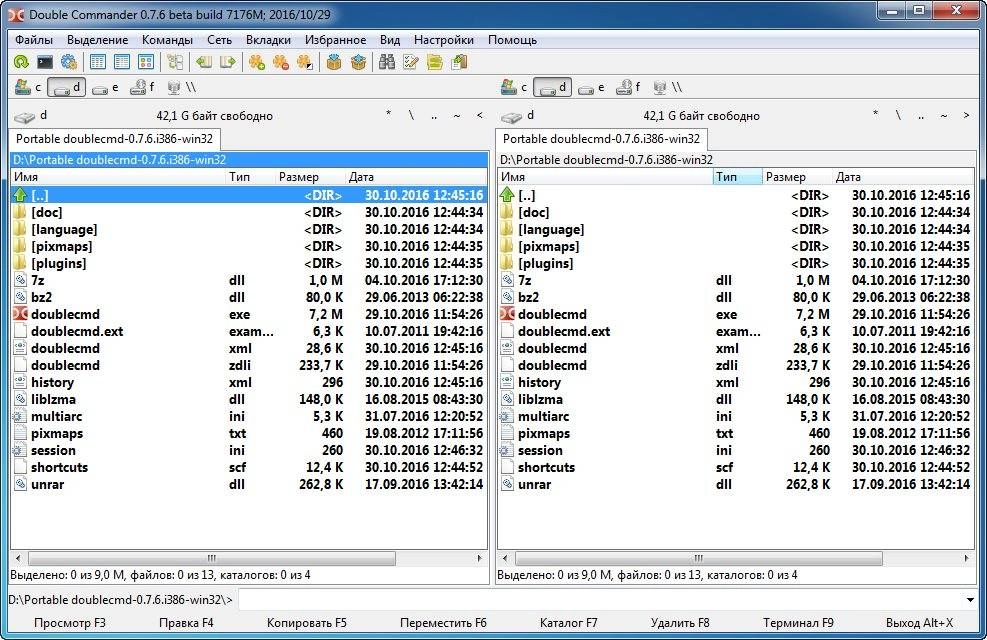The height and width of the screenshot is (640, 987).
Task: Switch left panel to drive e
Action: coord(104,87)
